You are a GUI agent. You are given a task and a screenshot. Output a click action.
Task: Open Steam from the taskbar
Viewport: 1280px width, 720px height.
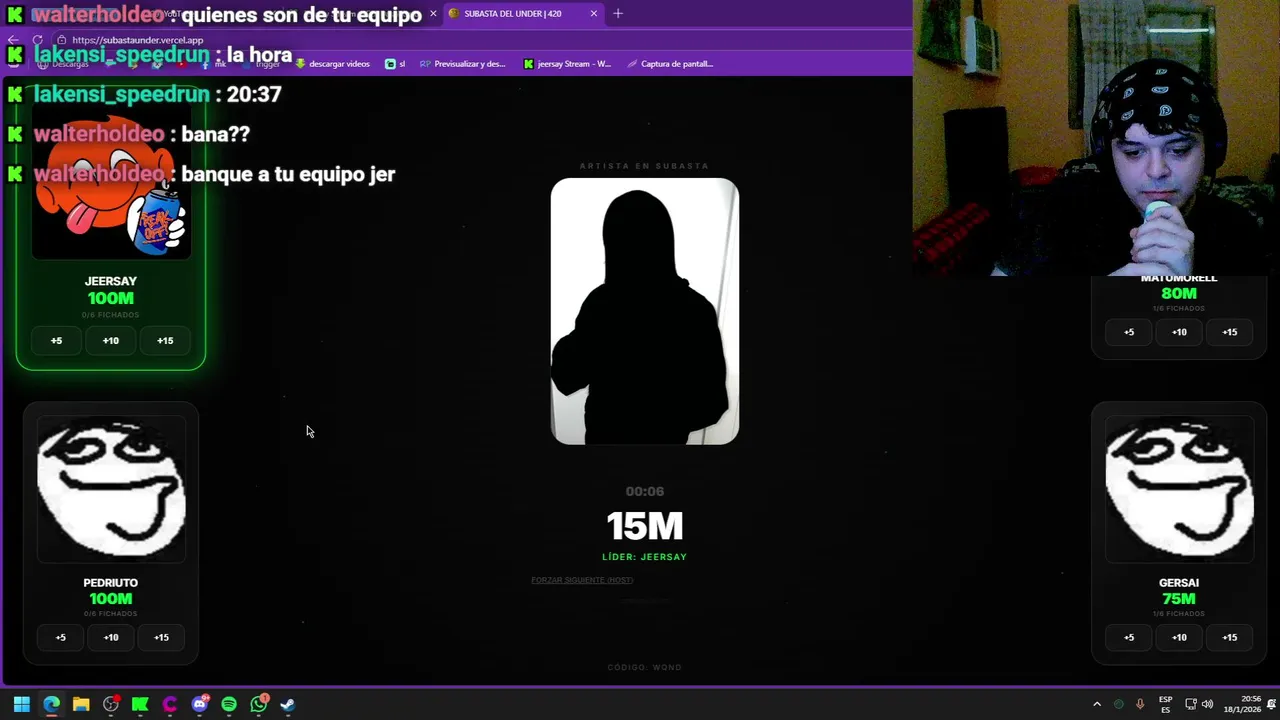(288, 704)
